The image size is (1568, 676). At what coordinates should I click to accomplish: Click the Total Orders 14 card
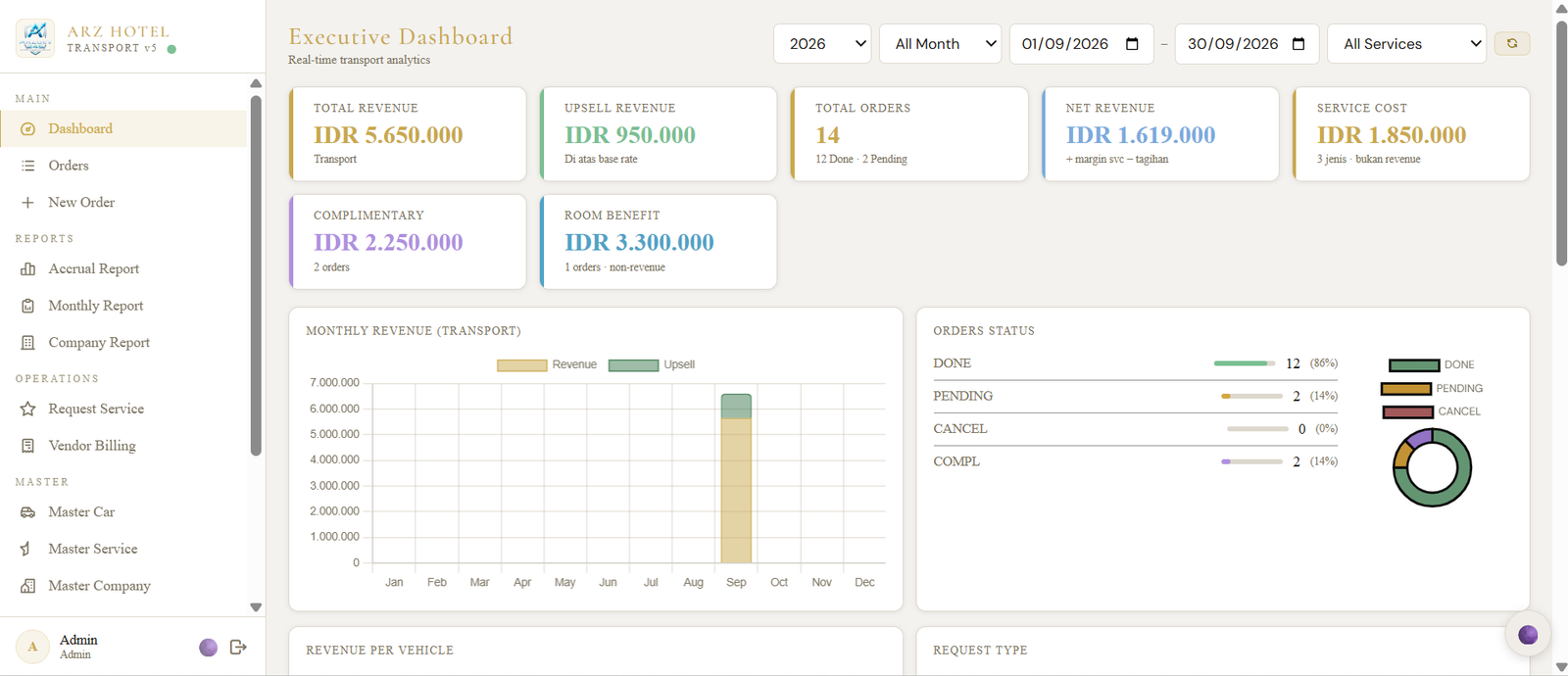tap(909, 134)
